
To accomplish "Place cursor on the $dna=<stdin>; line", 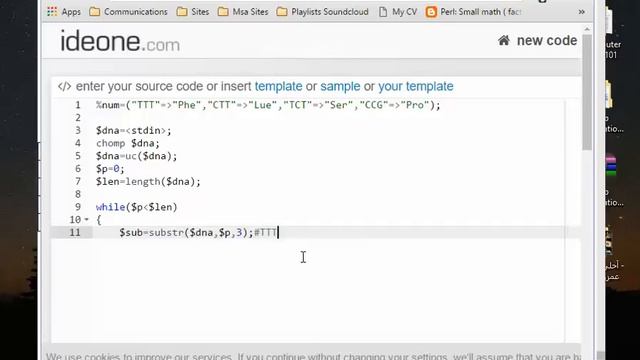I will pos(133,131).
